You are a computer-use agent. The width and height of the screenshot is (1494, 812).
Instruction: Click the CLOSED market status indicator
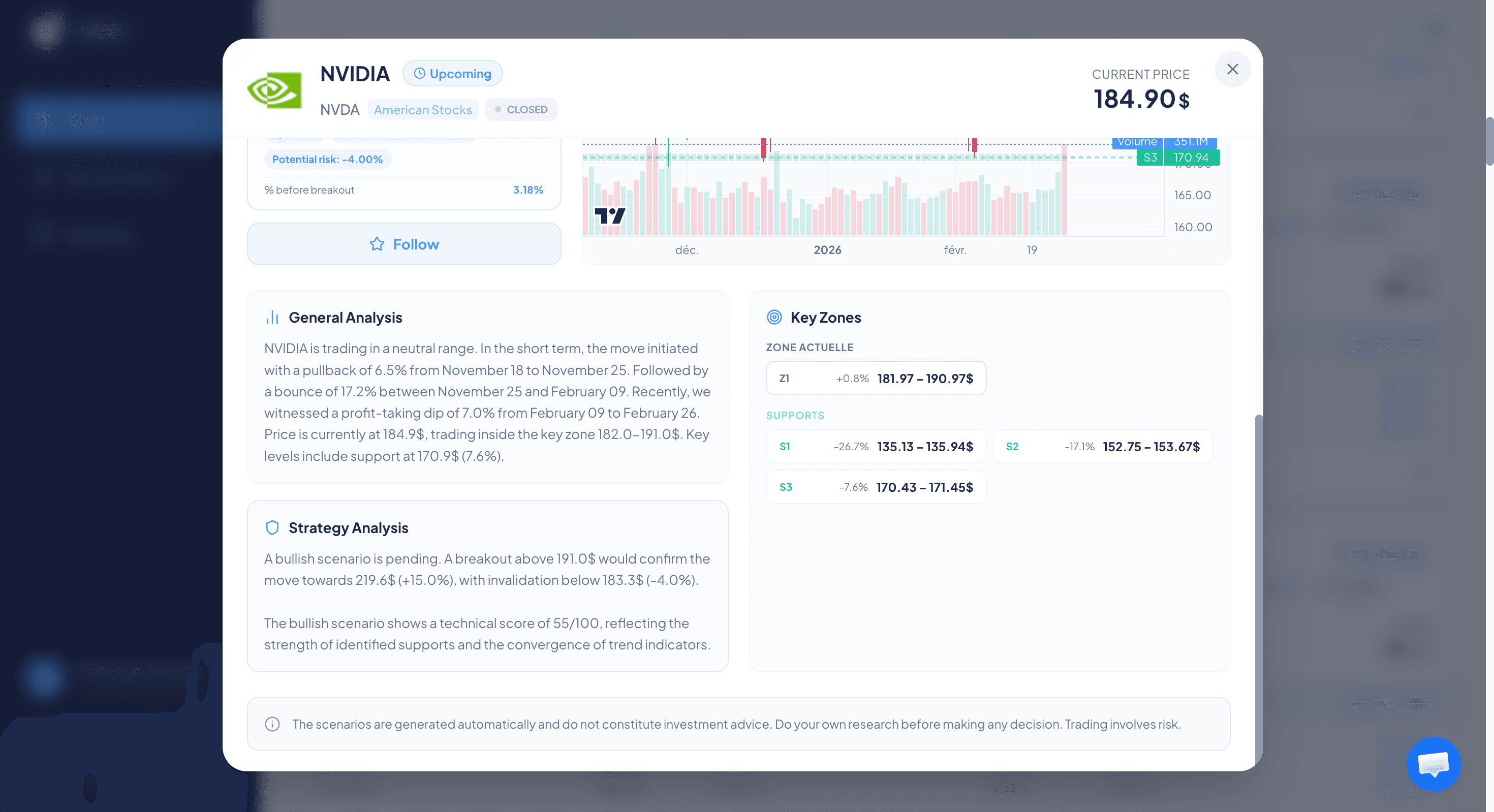tap(520, 109)
